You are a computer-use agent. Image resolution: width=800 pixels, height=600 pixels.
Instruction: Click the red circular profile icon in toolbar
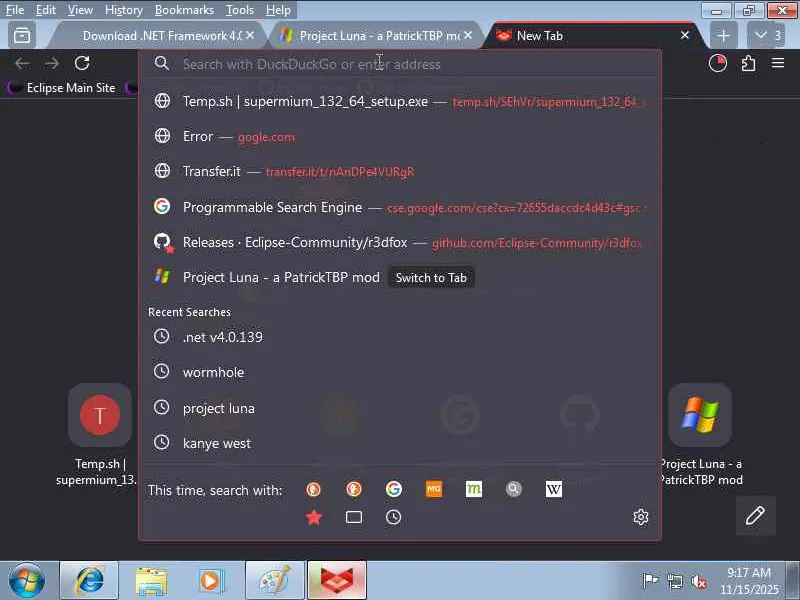[718, 63]
